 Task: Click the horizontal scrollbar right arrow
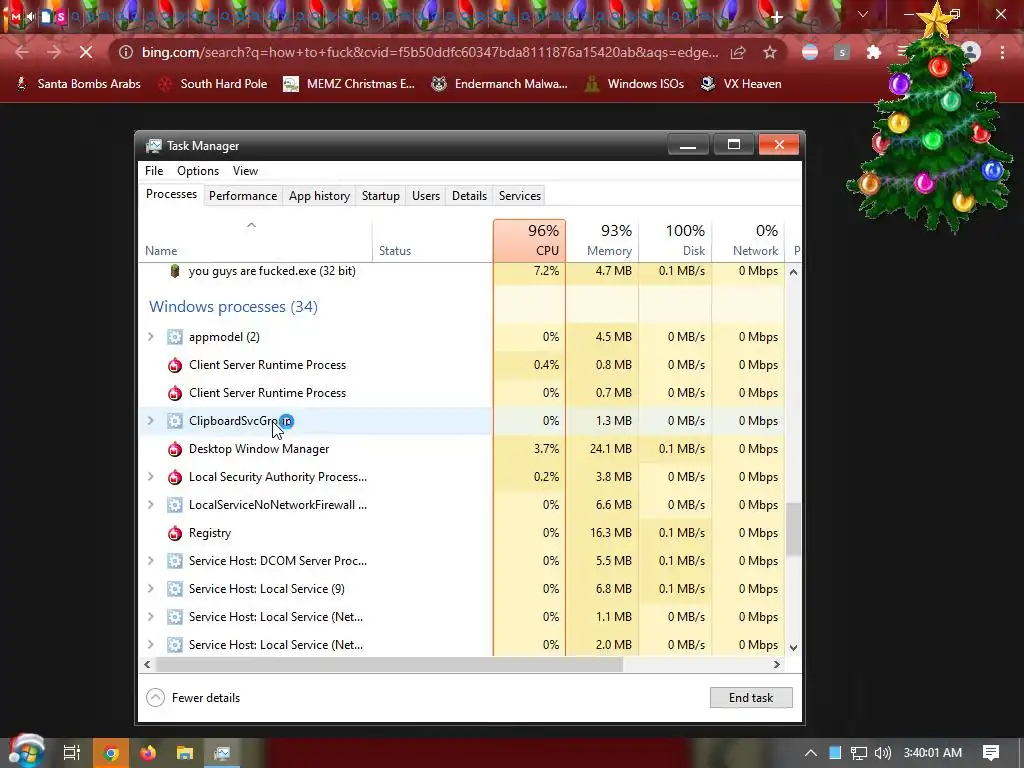pos(776,665)
